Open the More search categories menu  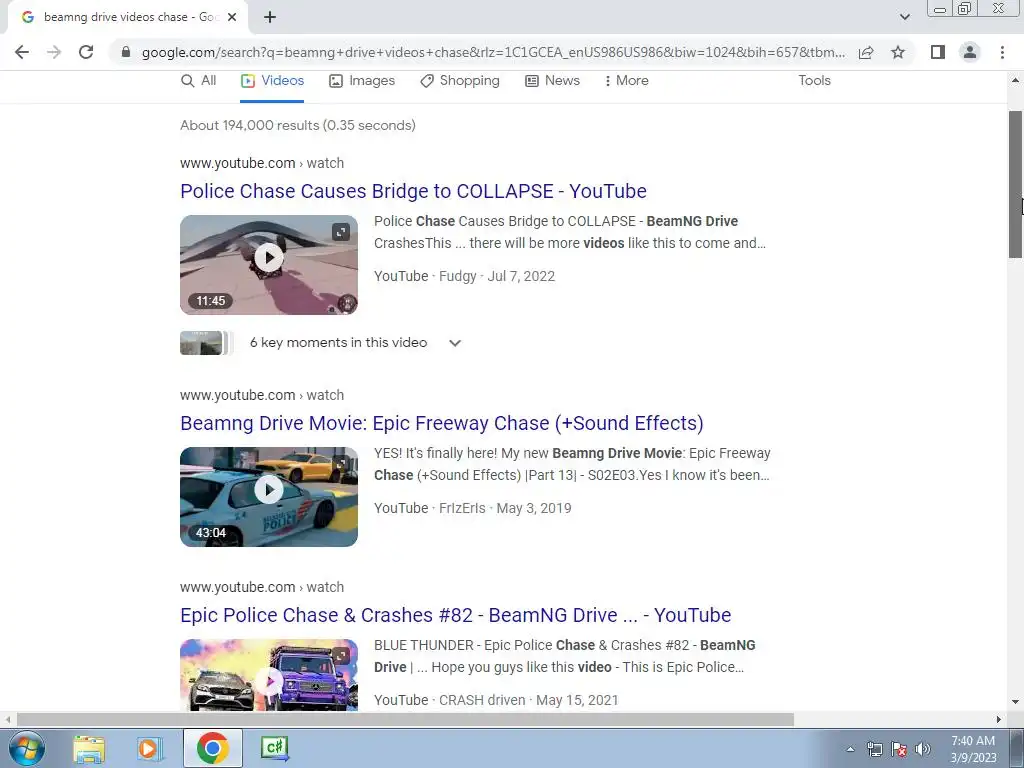pos(627,80)
